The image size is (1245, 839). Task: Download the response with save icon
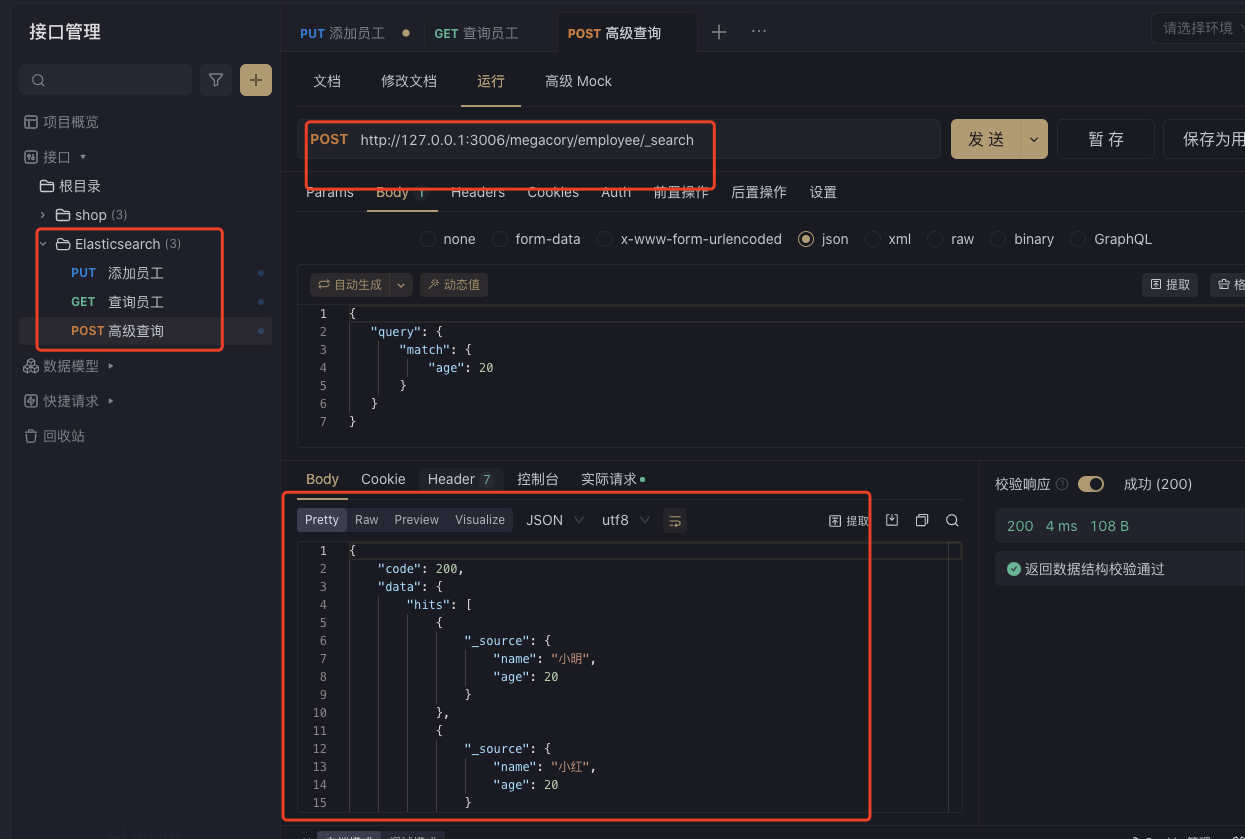coord(891,520)
